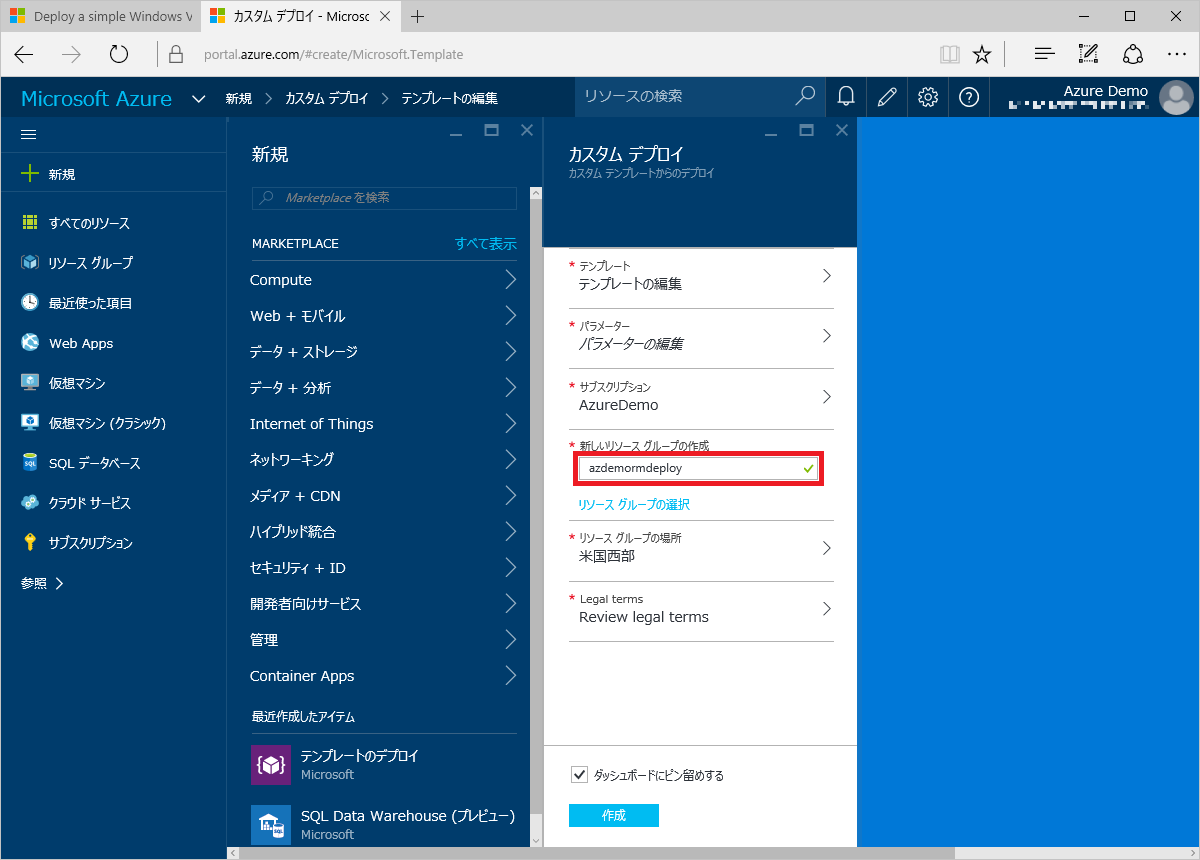Viewport: 1200px width, 860px height.
Task: Open サブスクリプション key icon
Action: pos(30,542)
